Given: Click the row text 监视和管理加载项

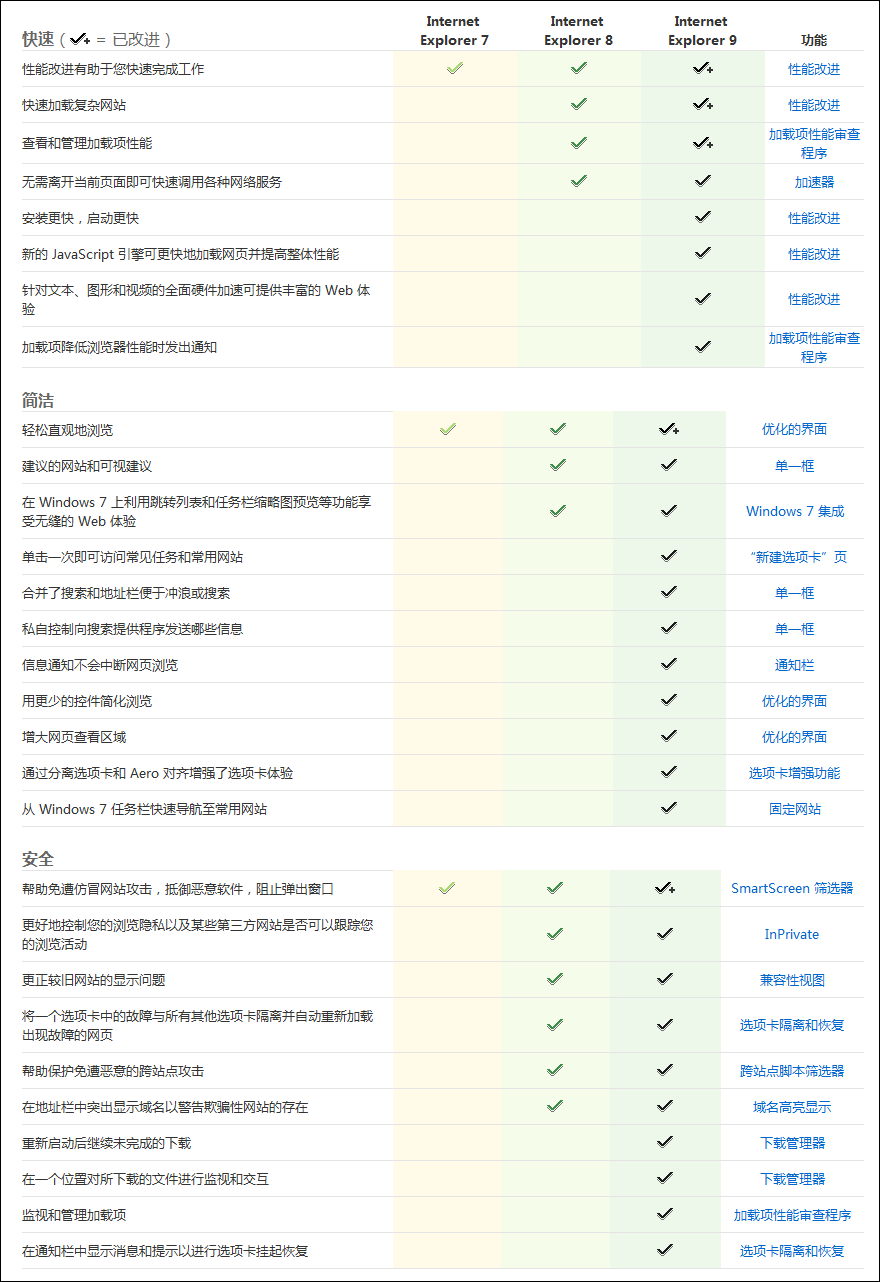Looking at the screenshot, I should (74, 1215).
